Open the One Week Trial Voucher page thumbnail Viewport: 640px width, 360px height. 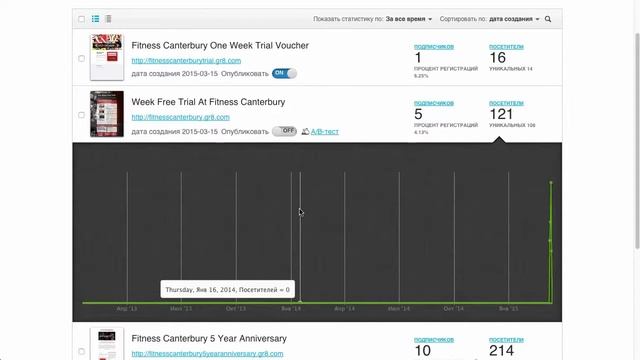click(107, 57)
